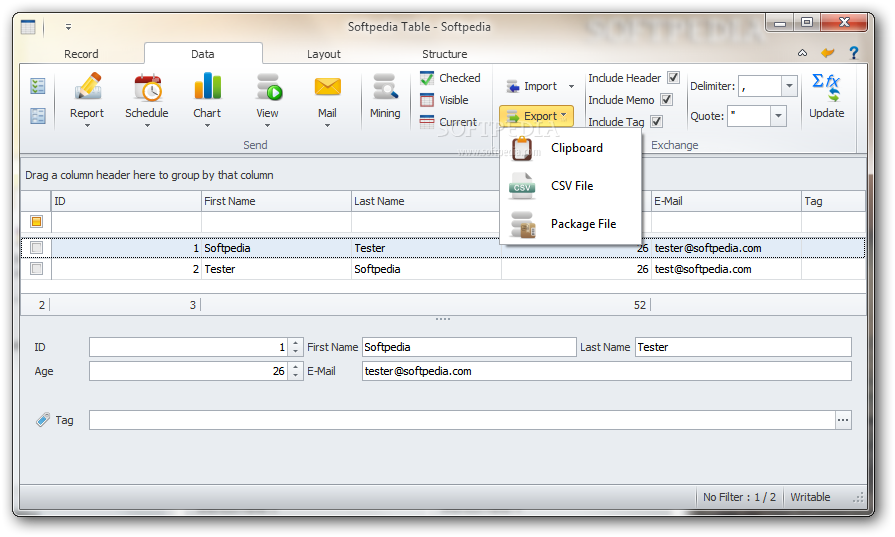895x537 pixels.
Task: Choose Clipboard from Export menu
Action: [x=571, y=148]
